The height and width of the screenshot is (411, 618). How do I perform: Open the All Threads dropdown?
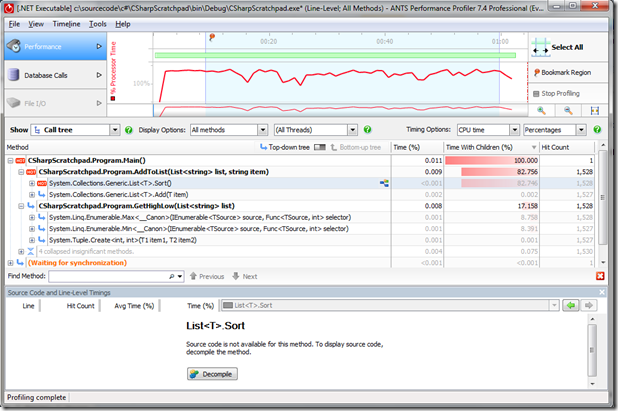point(353,130)
